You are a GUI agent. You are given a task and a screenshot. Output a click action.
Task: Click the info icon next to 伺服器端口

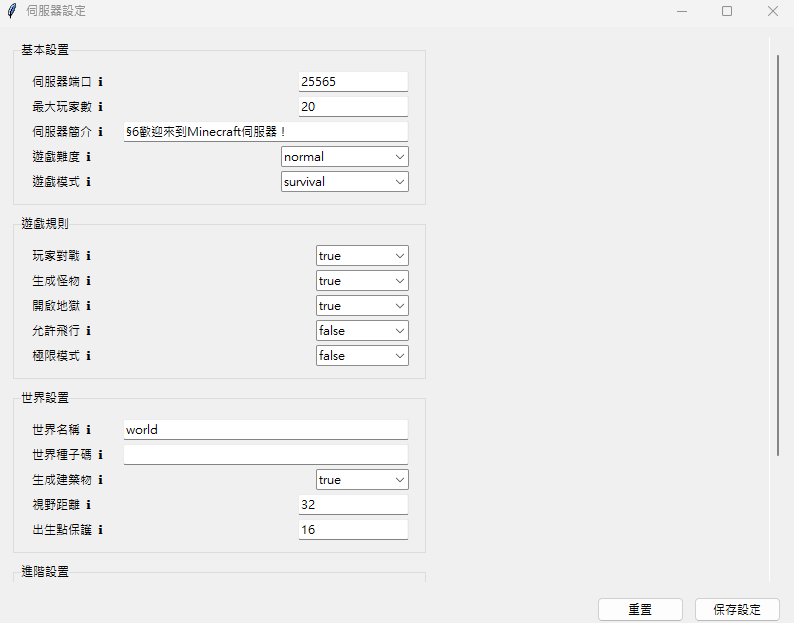[x=100, y=82]
